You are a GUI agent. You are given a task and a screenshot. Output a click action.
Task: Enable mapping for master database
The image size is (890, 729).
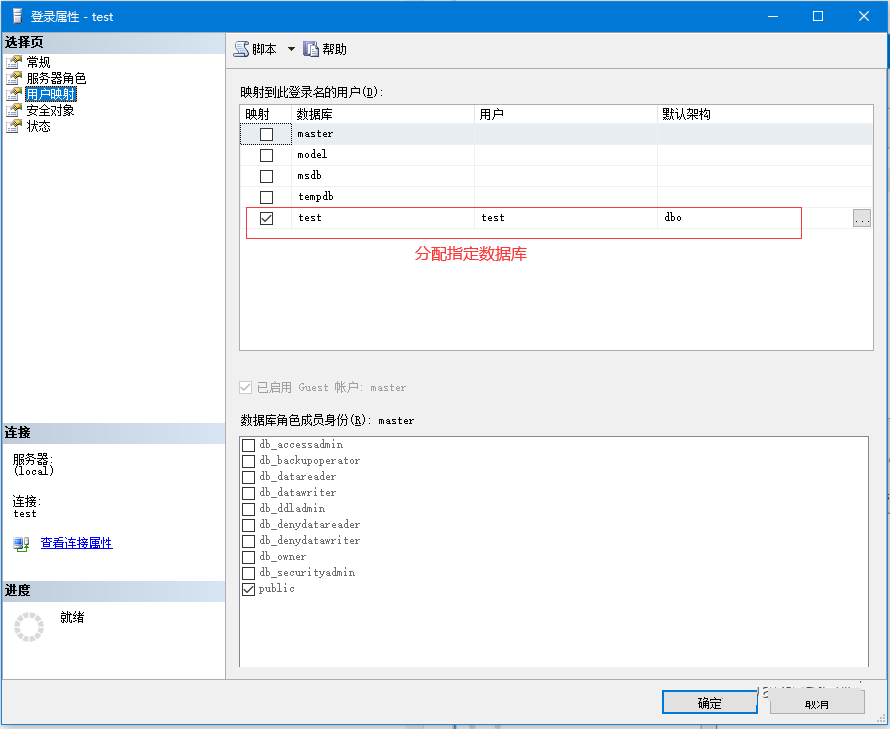click(x=266, y=134)
